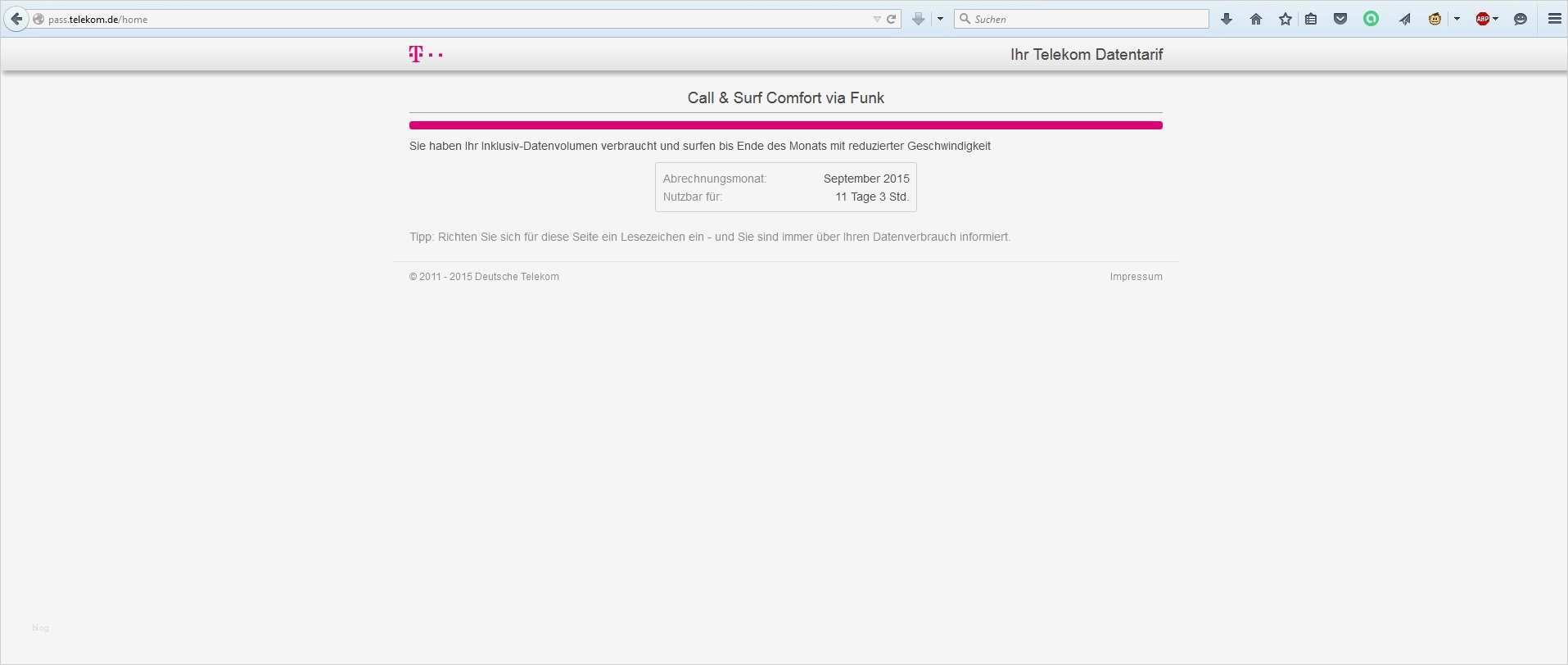Click the paper plane share icon

pyautogui.click(x=1404, y=19)
